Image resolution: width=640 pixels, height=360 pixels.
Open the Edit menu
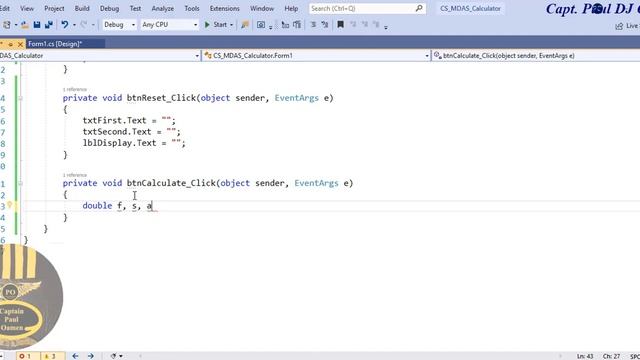pos(4,8)
